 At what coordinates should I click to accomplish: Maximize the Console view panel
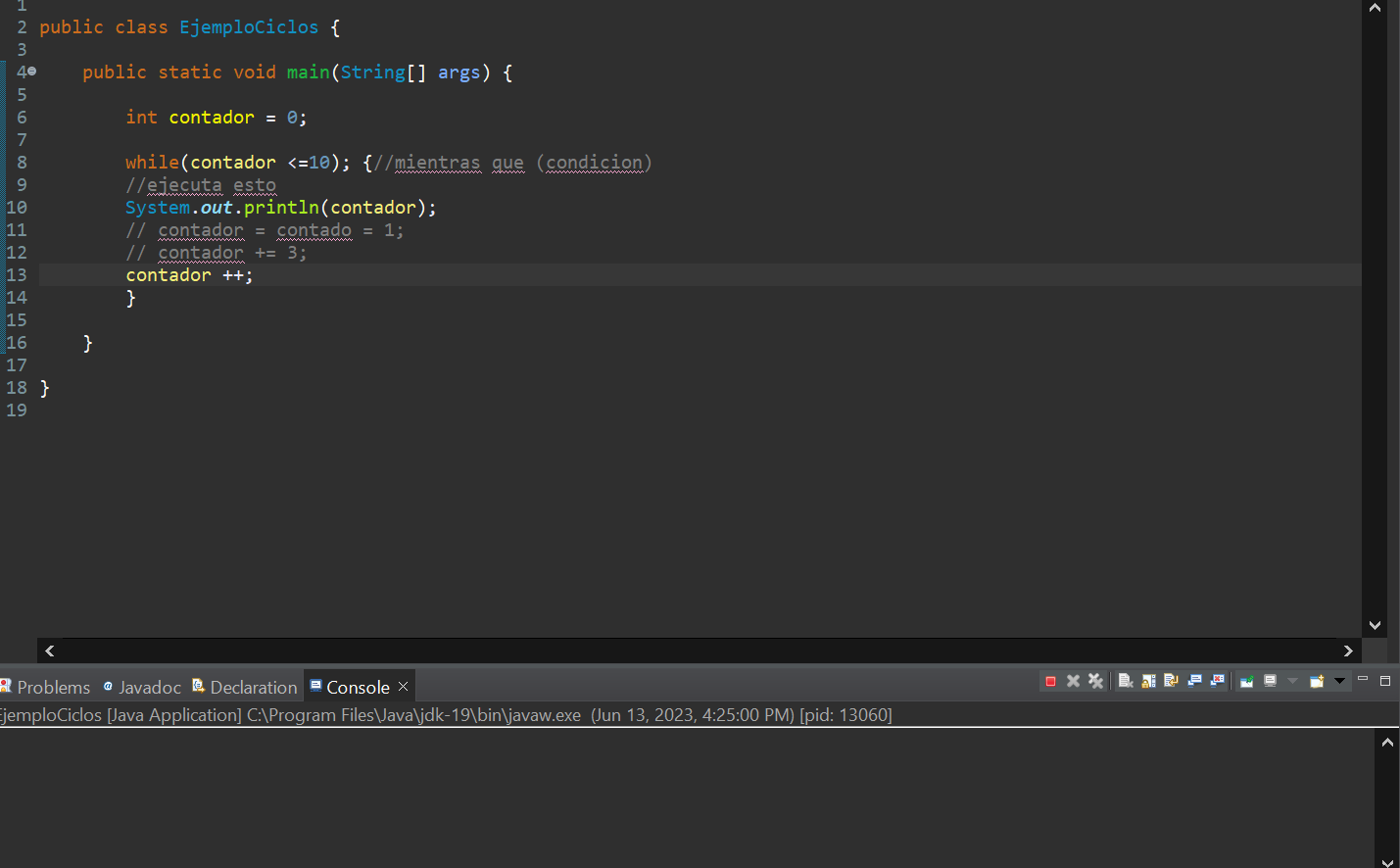click(1385, 681)
